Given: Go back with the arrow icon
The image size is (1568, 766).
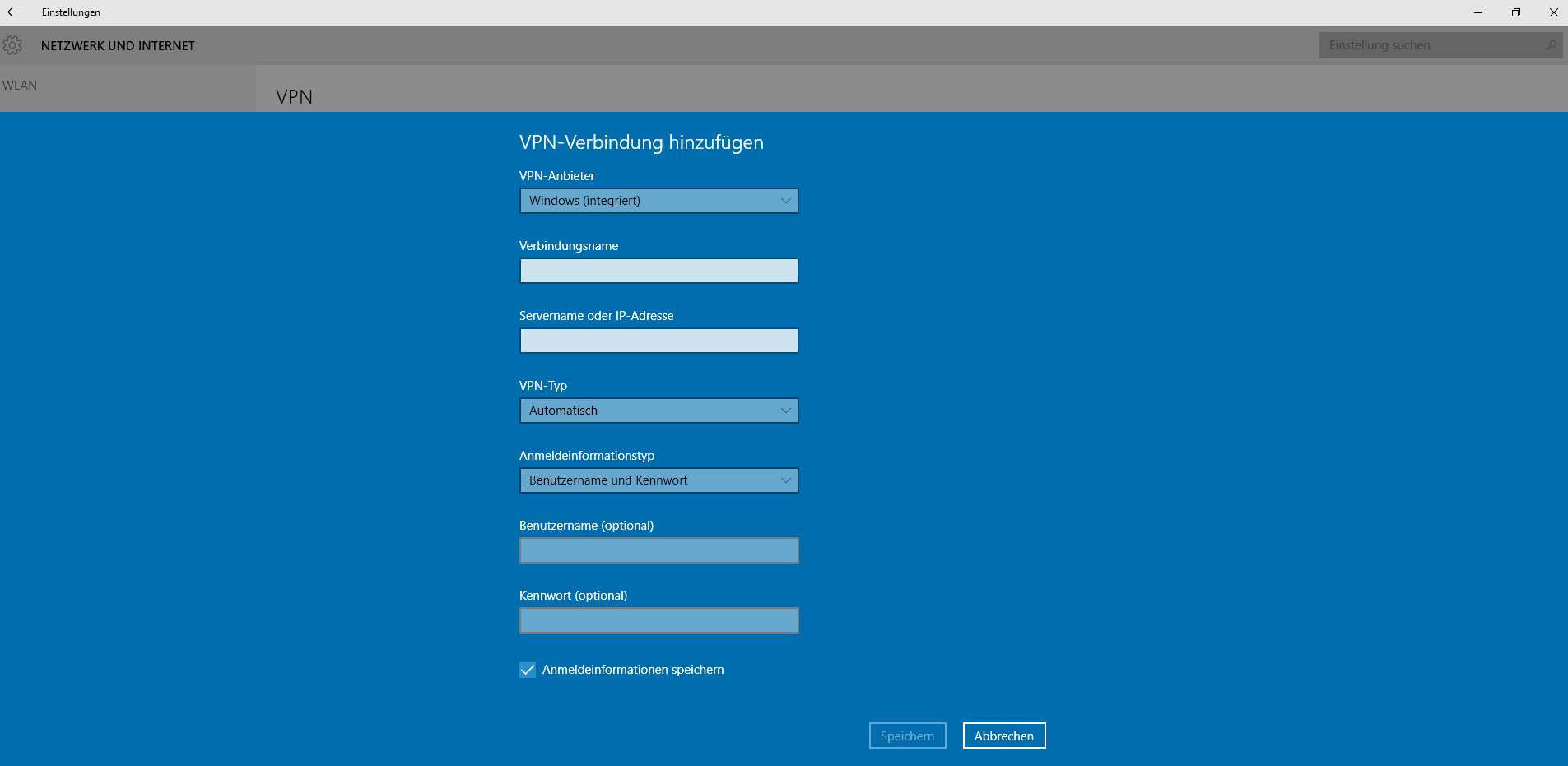Looking at the screenshot, I should click(12, 12).
